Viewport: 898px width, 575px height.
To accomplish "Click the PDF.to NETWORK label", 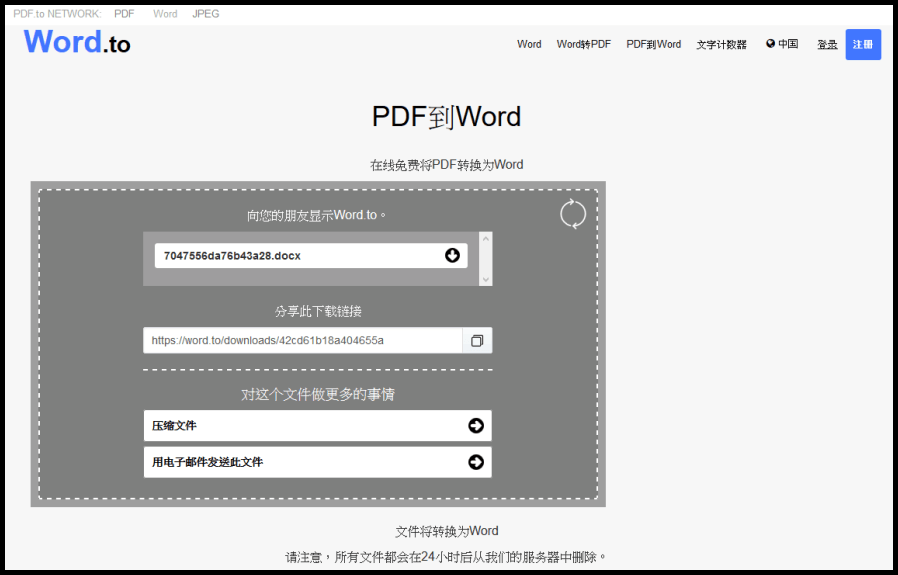I will click(57, 14).
